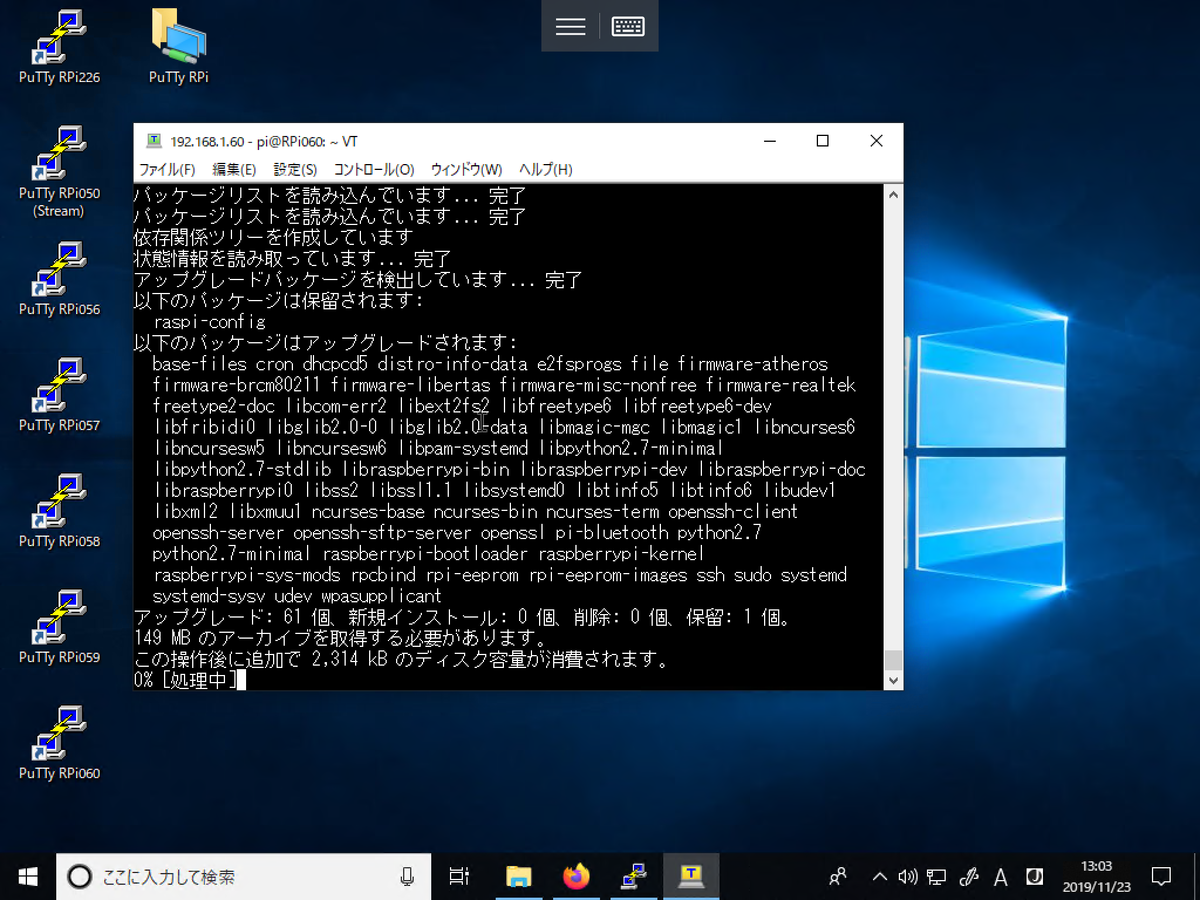Select the PuTTy RPi059 desktop icon

point(59,627)
